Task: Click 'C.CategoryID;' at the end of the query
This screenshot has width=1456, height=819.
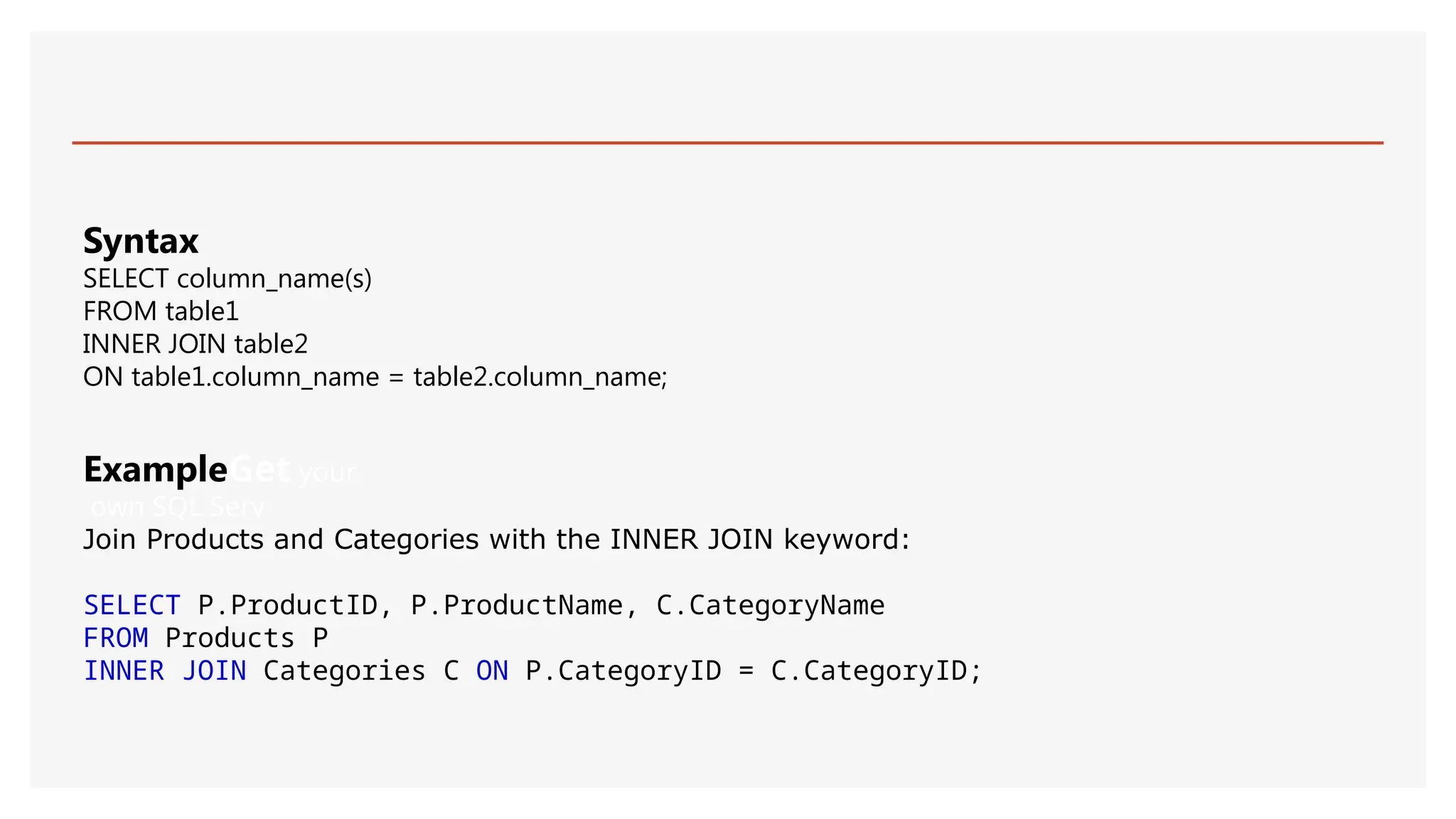Action: 876,671
